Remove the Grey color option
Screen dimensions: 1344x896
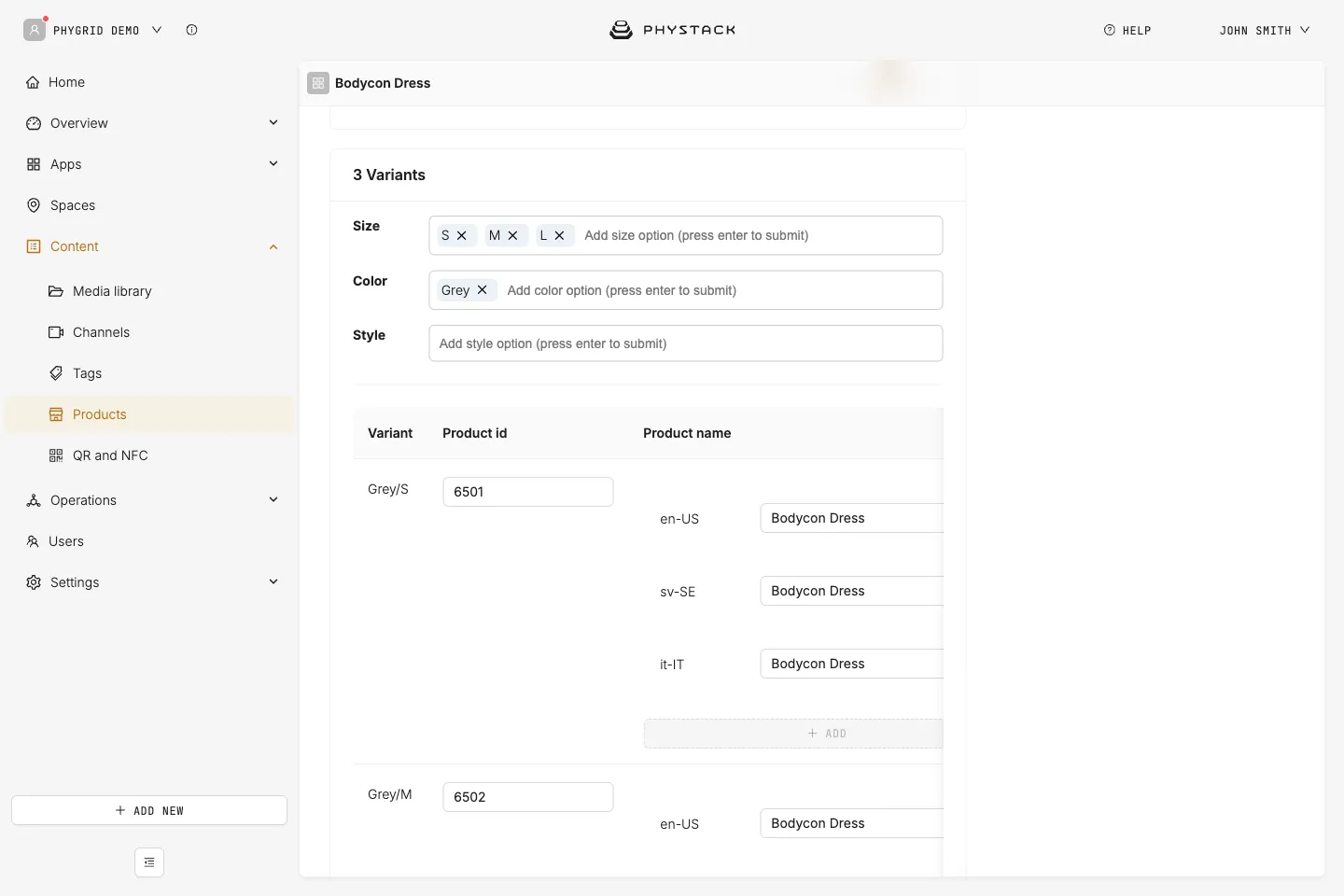(x=482, y=290)
